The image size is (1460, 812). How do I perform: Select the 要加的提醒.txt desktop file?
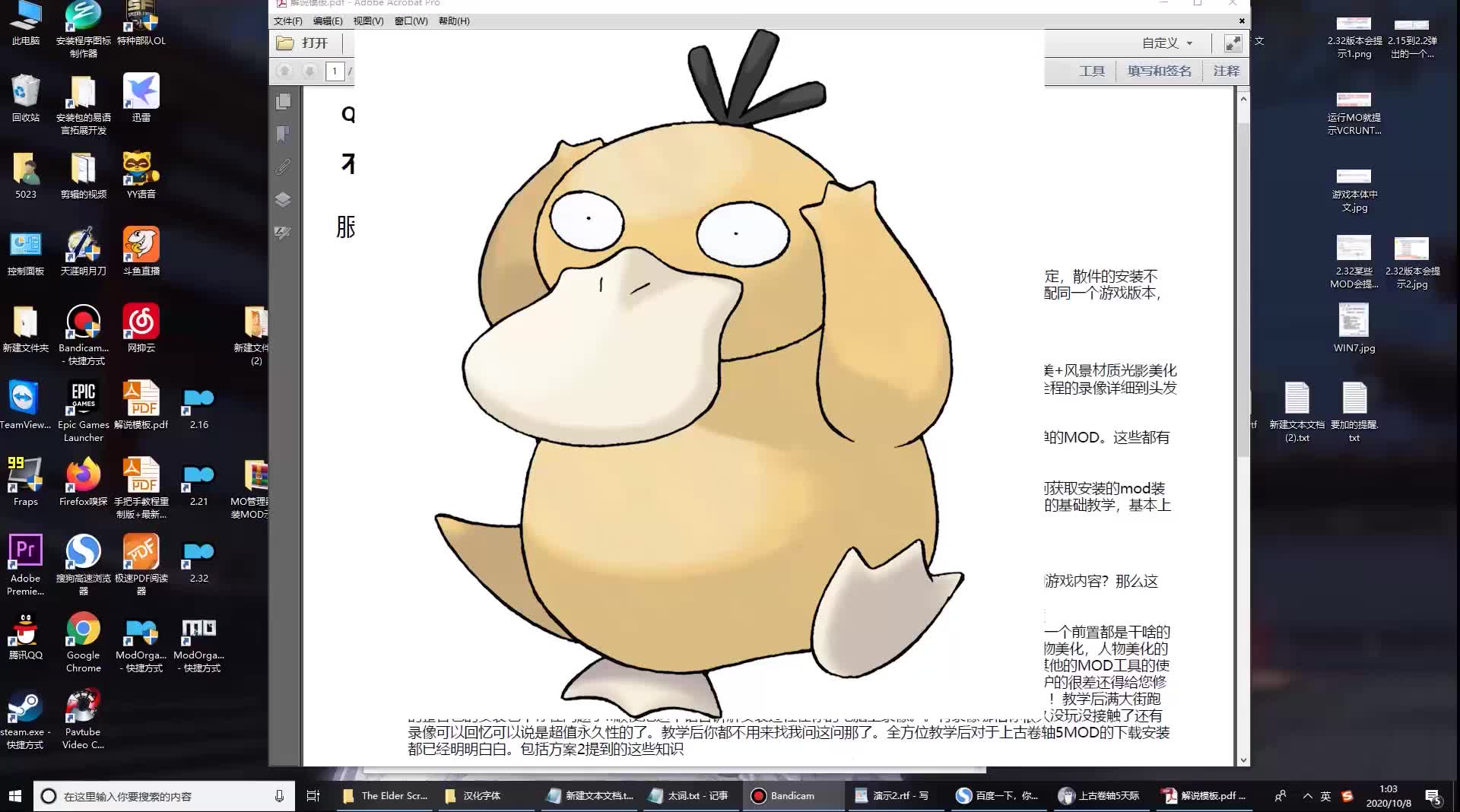click(x=1354, y=411)
